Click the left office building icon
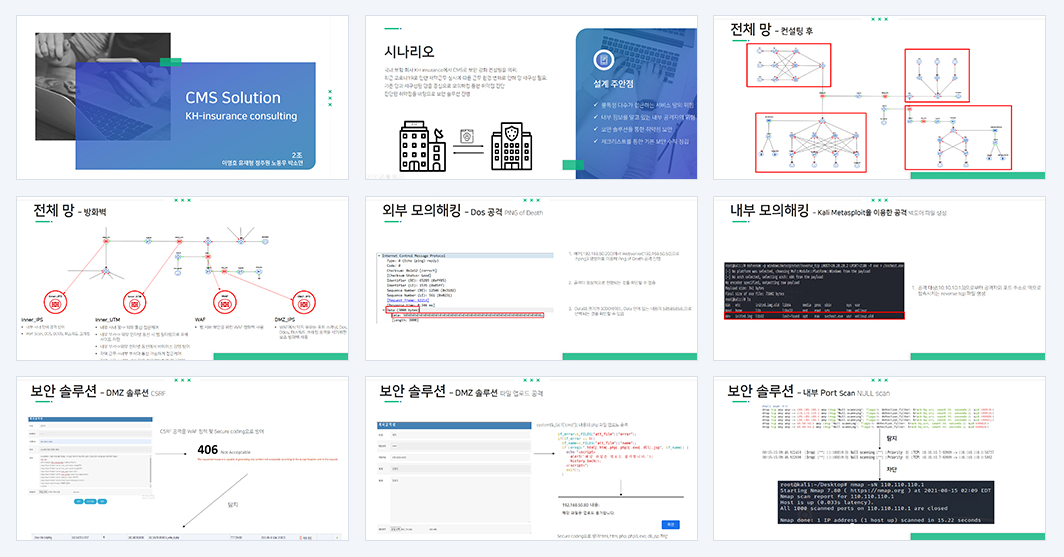 [x=422, y=147]
